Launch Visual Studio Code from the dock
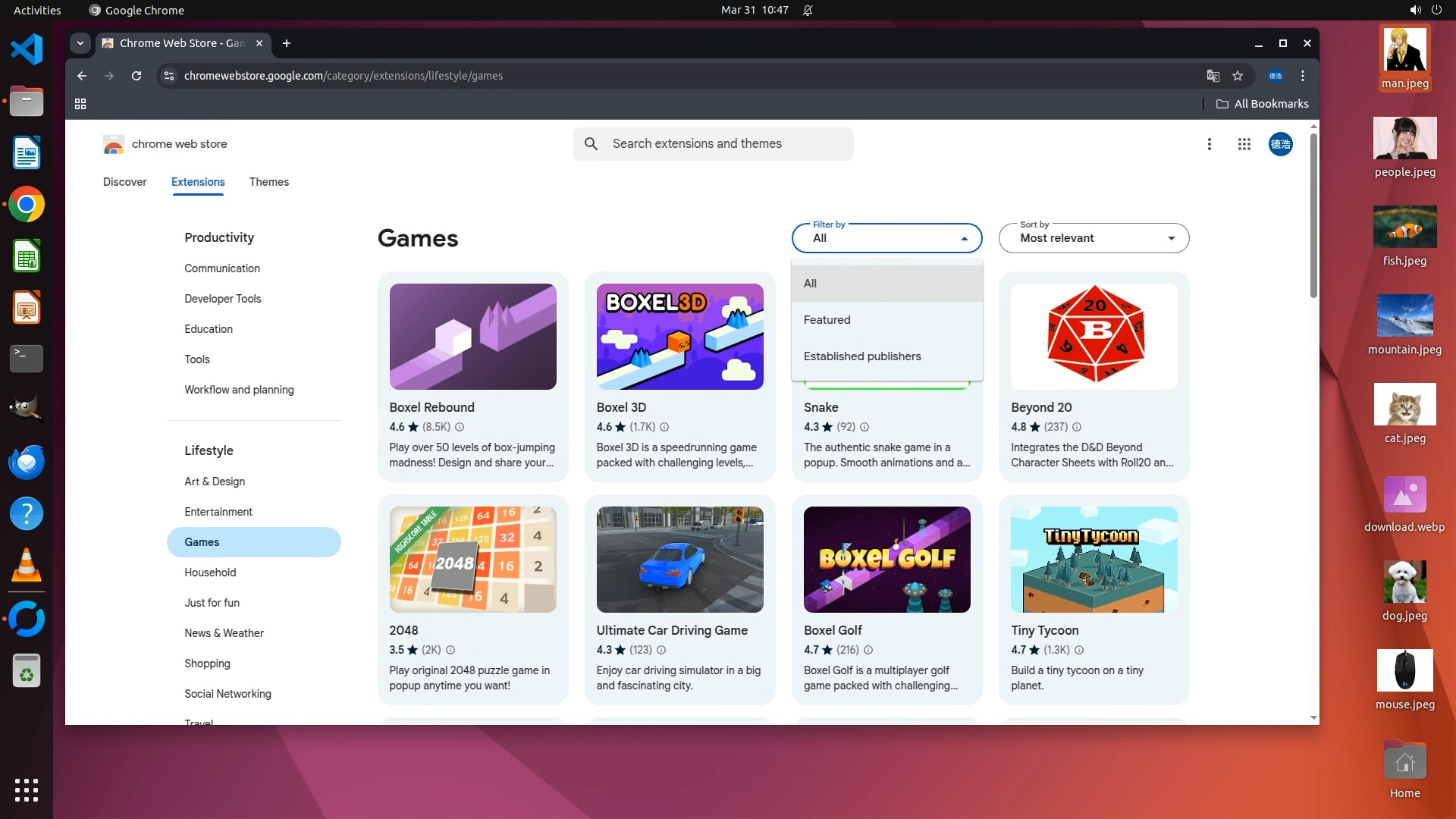Viewport: 1456px width, 819px height. (x=27, y=50)
